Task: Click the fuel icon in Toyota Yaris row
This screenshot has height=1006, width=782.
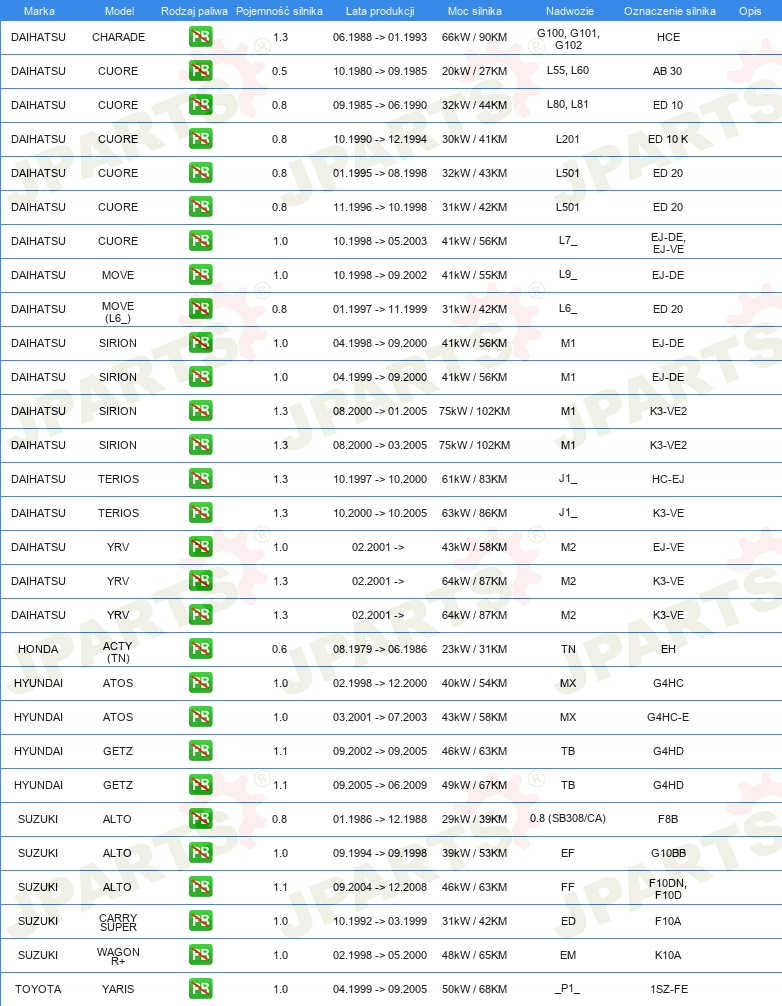Action: pos(201,989)
